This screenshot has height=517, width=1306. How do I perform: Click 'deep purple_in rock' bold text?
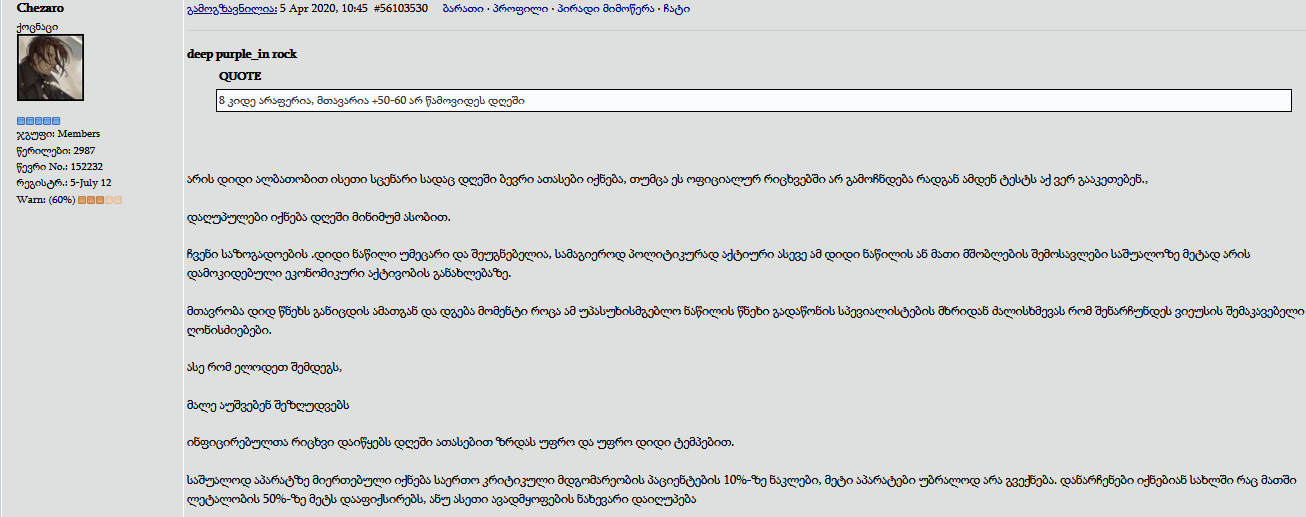tap(242, 54)
